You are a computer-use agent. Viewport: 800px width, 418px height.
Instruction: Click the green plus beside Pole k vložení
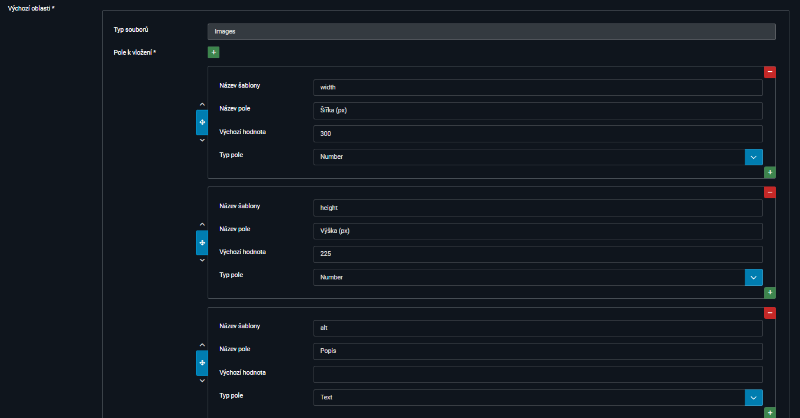[213, 52]
